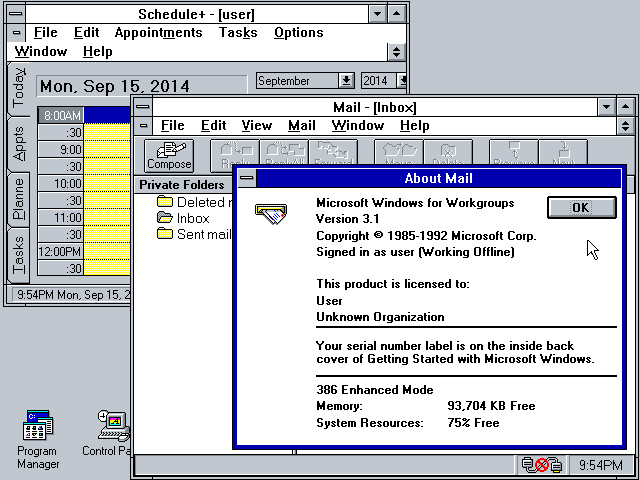The width and height of the screenshot is (640, 480).
Task: Click the Private Folders header in Mail
Action: pyautogui.click(x=182, y=185)
